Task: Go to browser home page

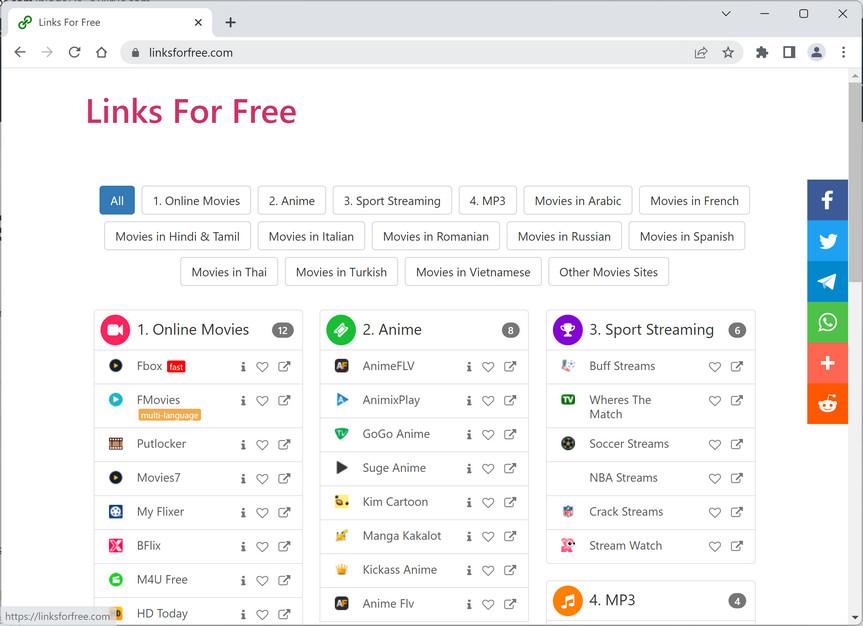Action: coord(101,52)
